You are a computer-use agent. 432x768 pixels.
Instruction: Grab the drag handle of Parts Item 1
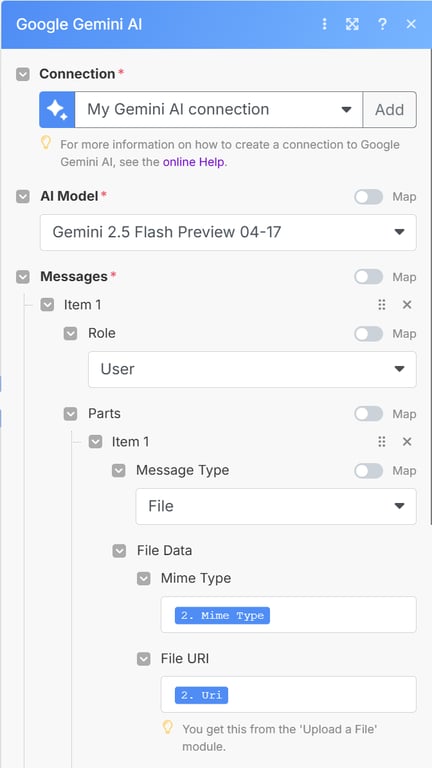[x=382, y=442]
